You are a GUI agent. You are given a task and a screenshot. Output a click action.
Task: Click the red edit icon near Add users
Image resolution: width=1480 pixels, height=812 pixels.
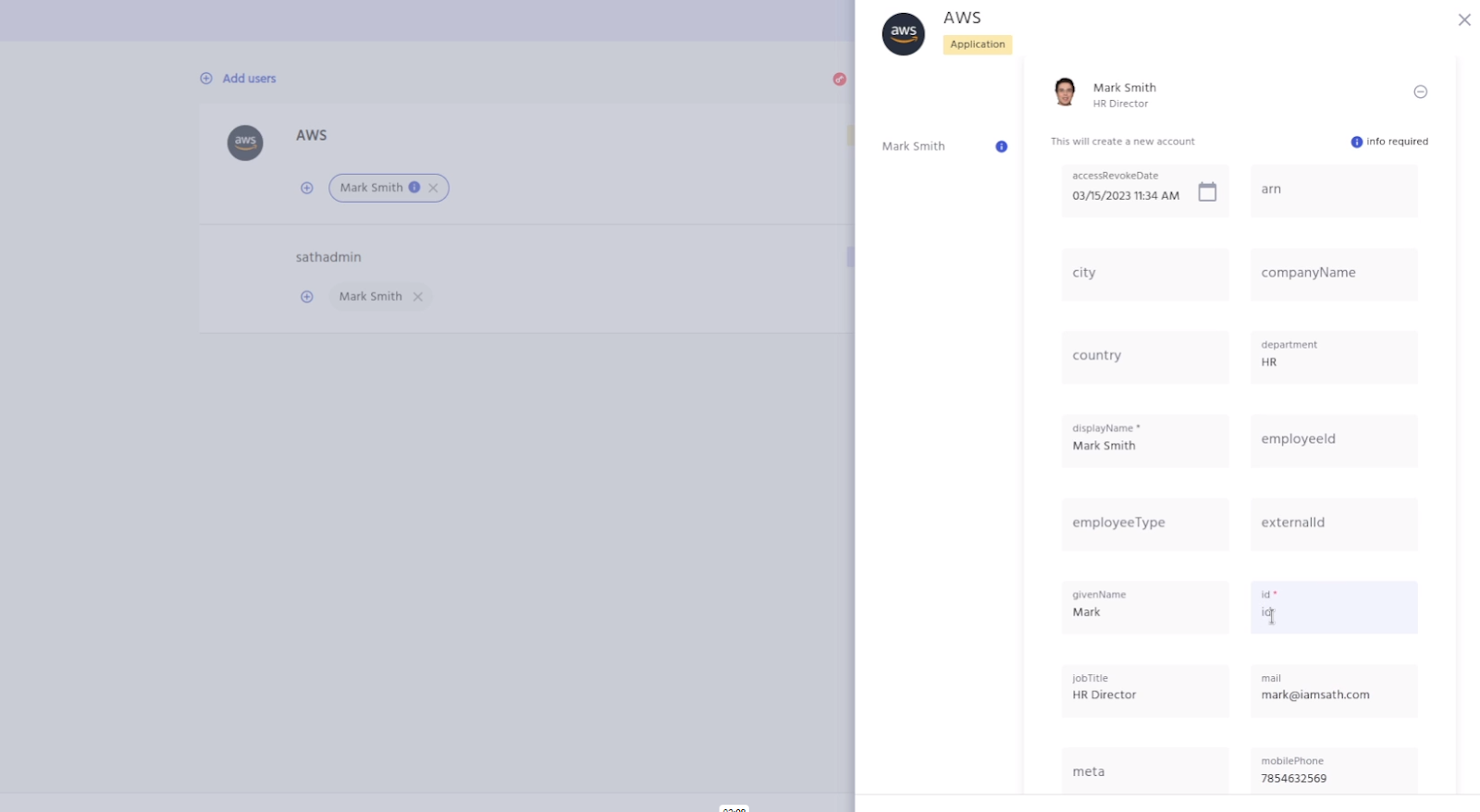pos(839,79)
